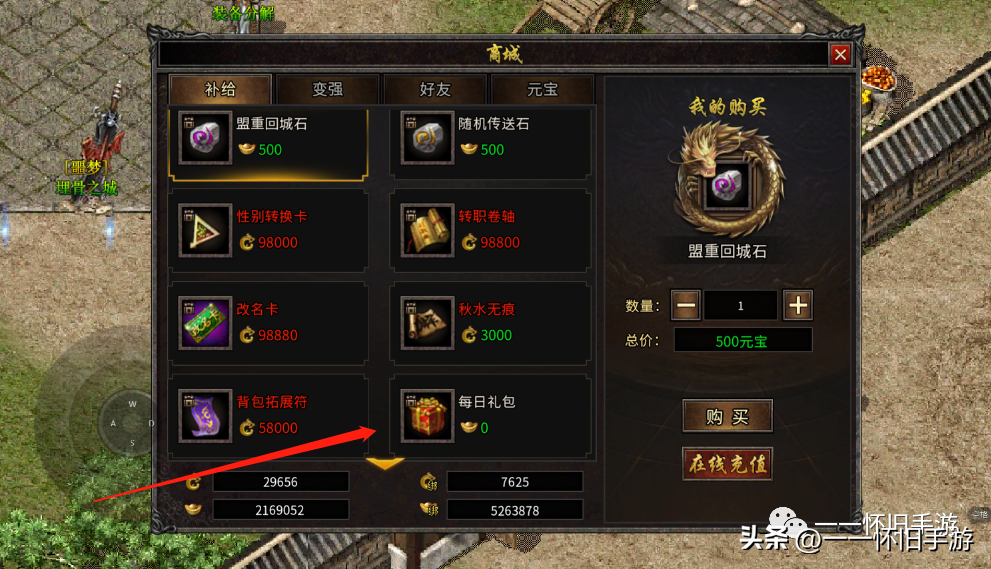Increase quantity with the plus button
The image size is (991, 569).
(x=798, y=305)
